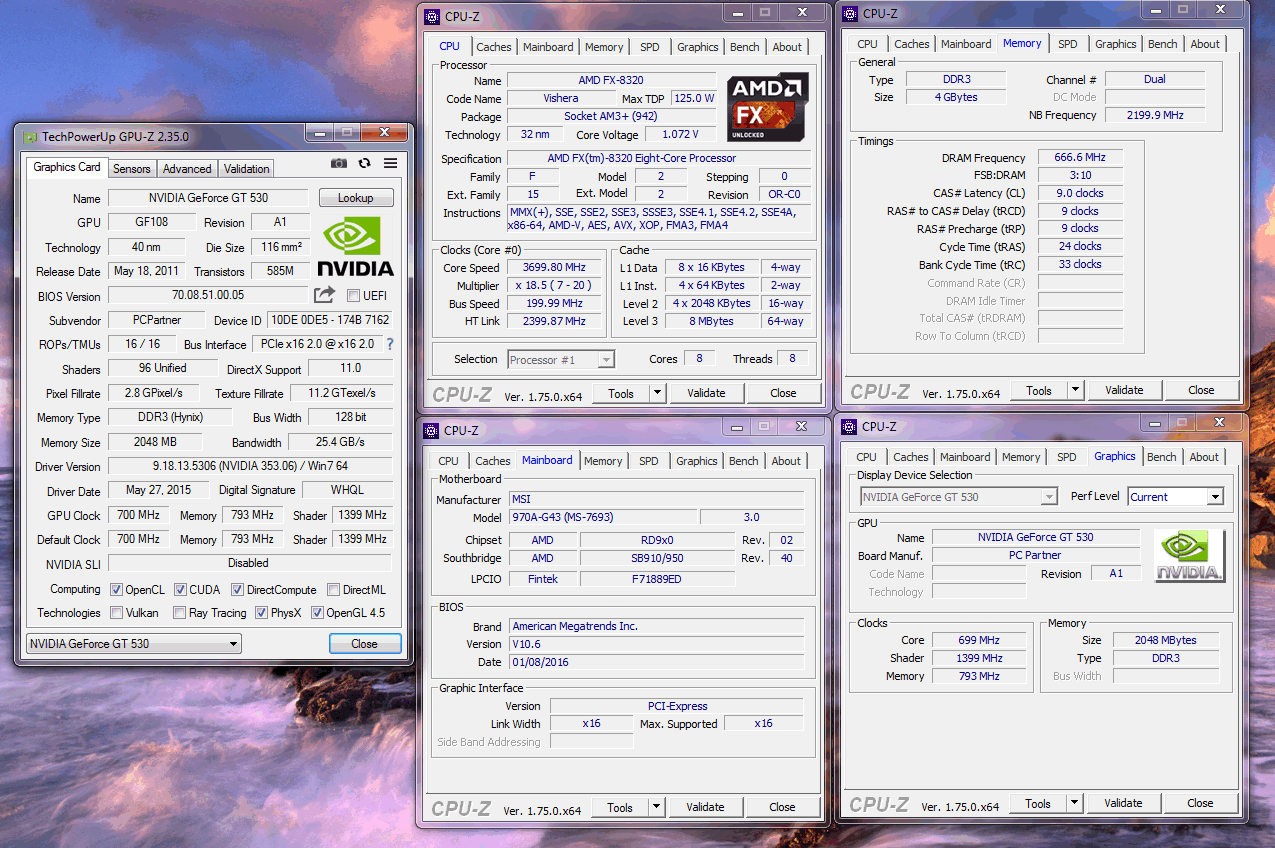Take a GPU-Z screenshot with camera icon
This screenshot has width=1275, height=848.
339,164
